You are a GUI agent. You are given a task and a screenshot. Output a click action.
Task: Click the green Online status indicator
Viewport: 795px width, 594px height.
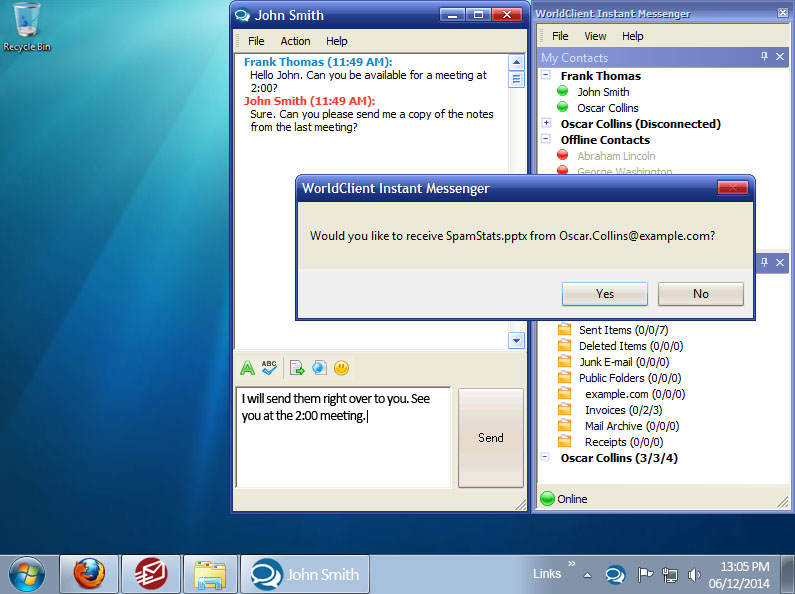click(548, 499)
